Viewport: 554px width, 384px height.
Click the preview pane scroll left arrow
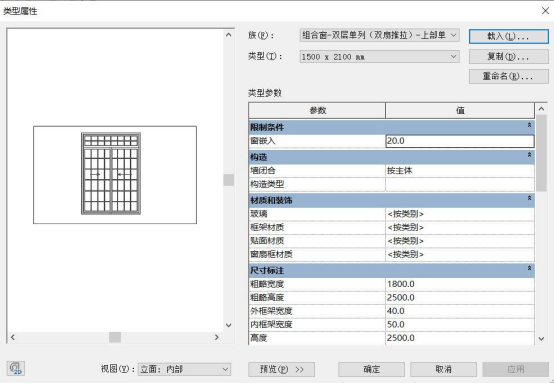13,337
